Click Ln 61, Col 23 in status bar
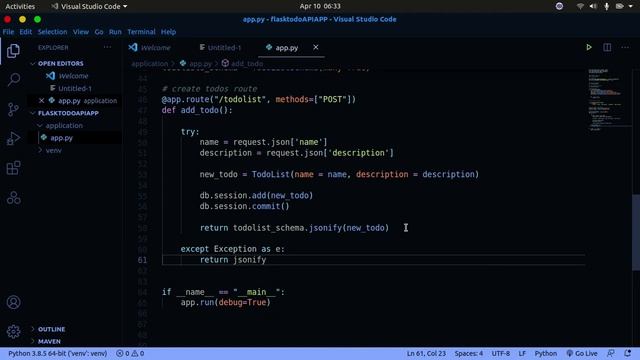640x360 pixels. click(426, 353)
